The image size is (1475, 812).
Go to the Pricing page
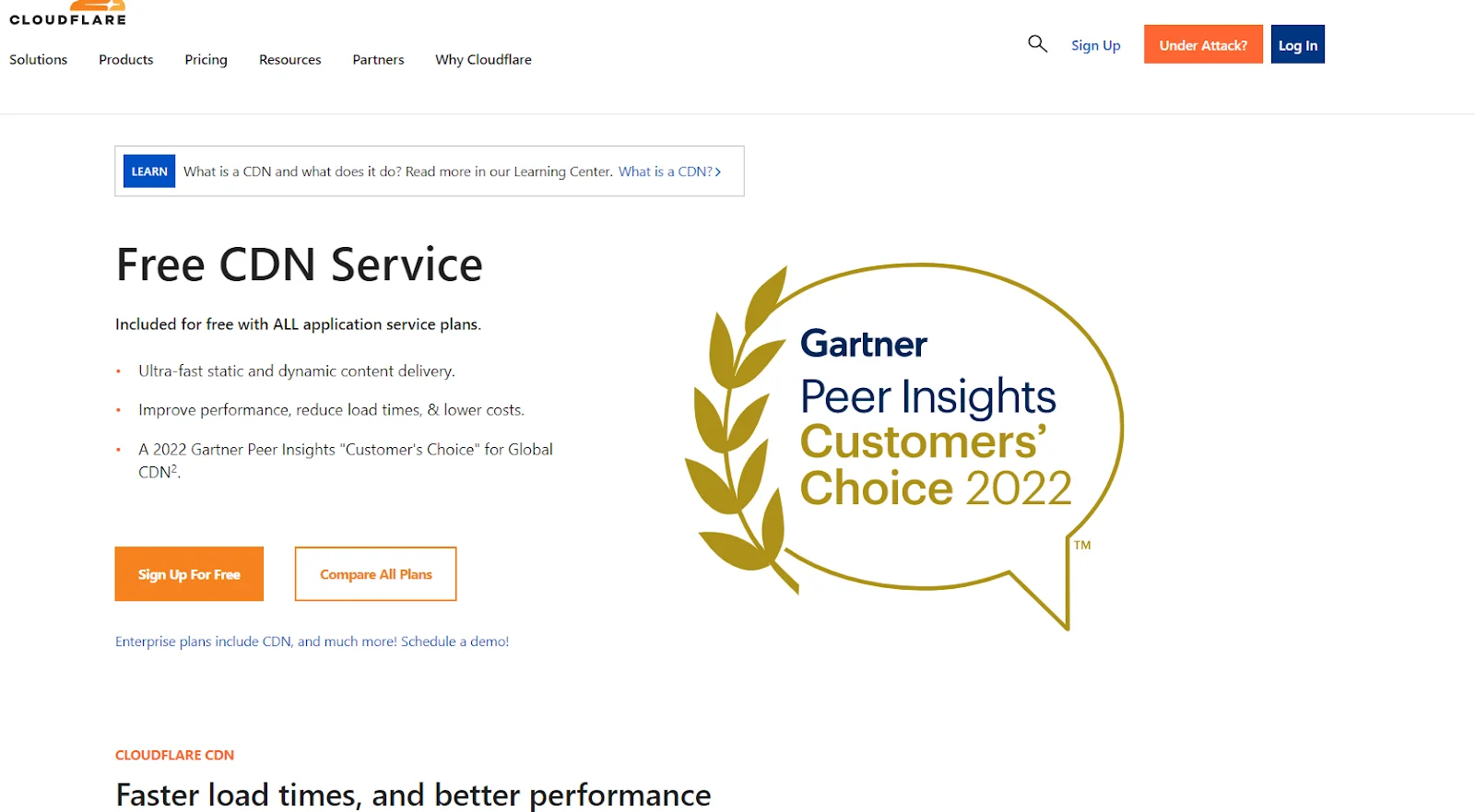206,60
